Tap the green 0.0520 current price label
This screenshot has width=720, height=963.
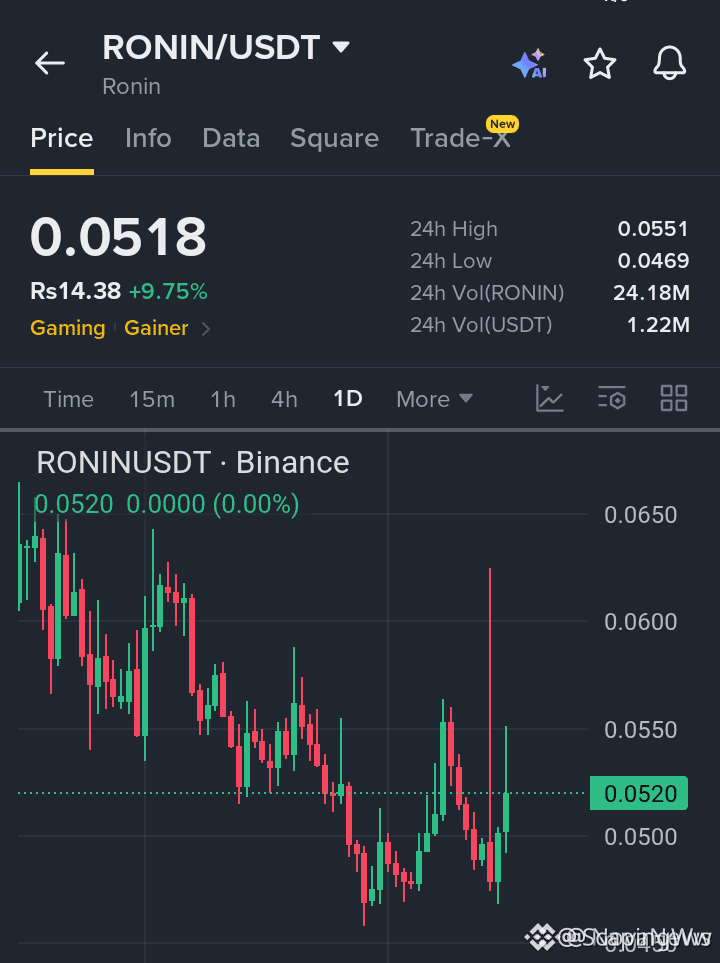(x=639, y=793)
